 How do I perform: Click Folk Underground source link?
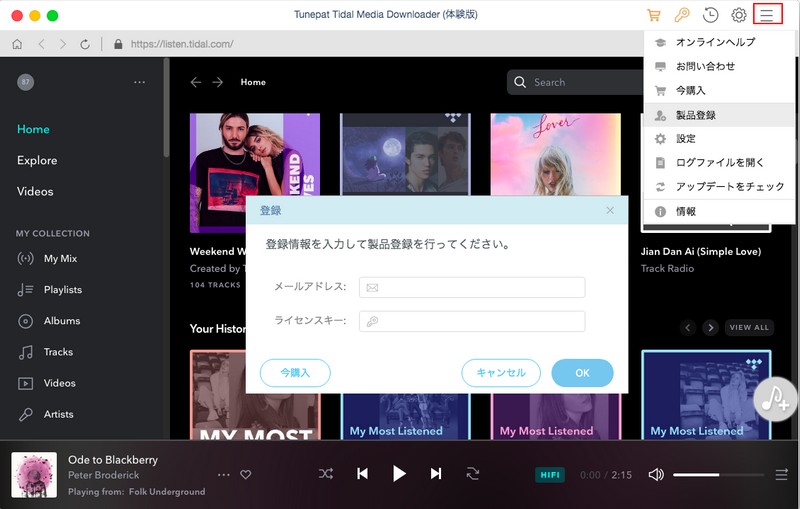(x=167, y=492)
